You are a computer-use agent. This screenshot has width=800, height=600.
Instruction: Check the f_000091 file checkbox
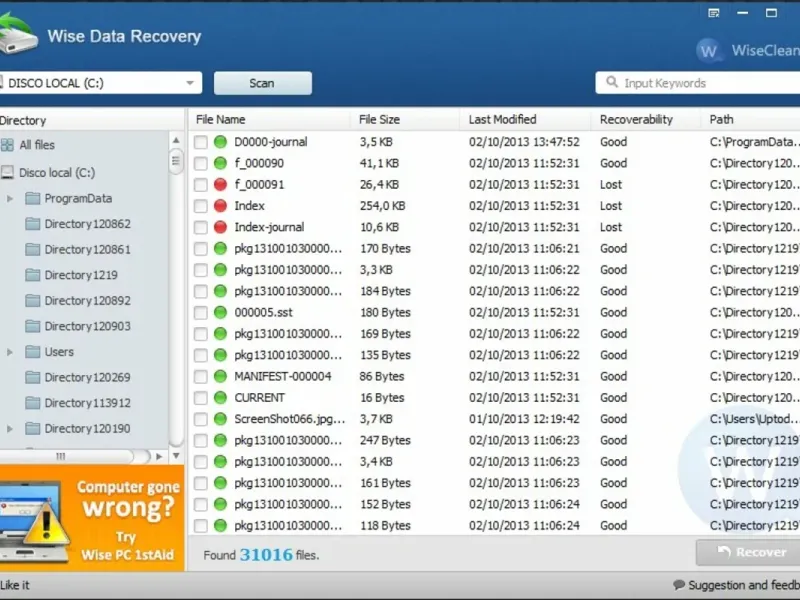tap(201, 185)
